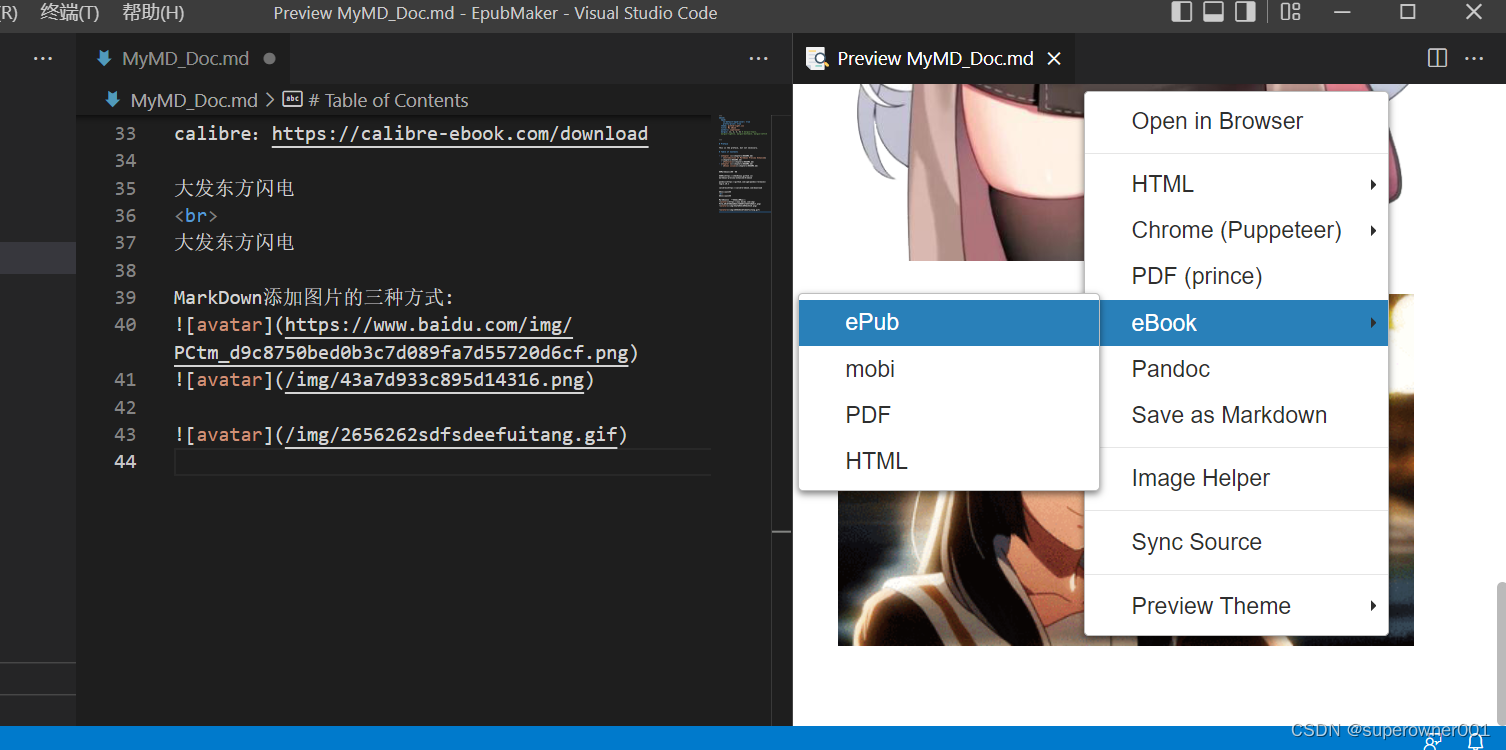Expand the Preview Theme submenu
Image resolution: width=1506 pixels, height=750 pixels.
click(x=1236, y=606)
